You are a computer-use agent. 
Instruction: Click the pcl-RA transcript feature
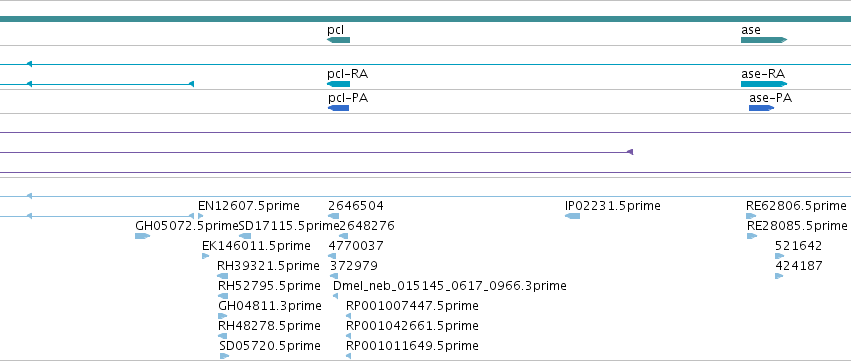339,84
